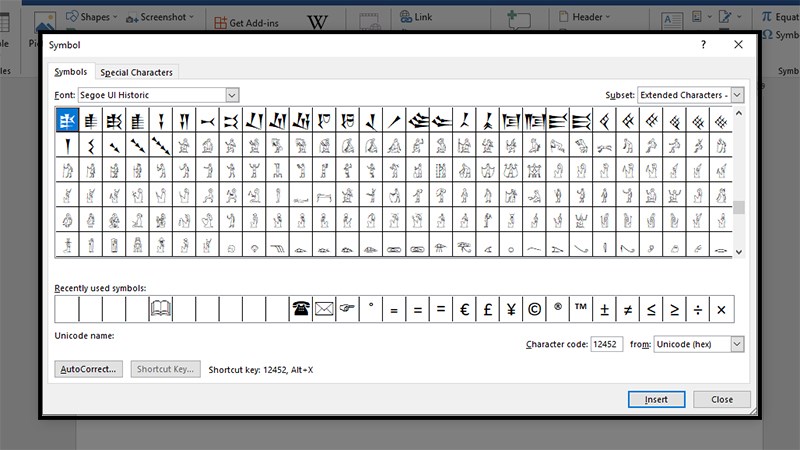Image resolution: width=800 pixels, height=450 pixels.
Task: Click the AutoCorrect... button
Action: tap(88, 369)
